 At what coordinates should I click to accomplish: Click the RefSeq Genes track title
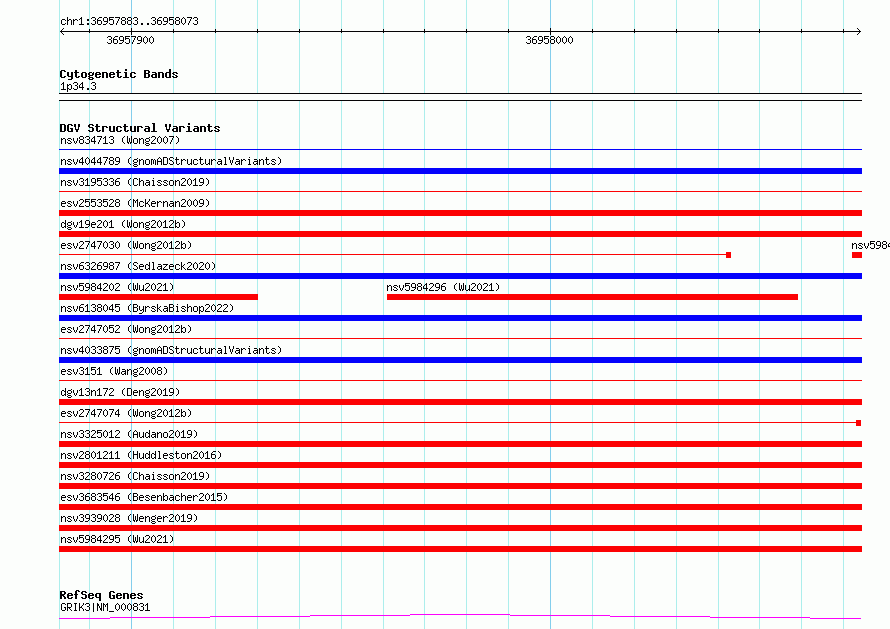[x=101, y=595]
